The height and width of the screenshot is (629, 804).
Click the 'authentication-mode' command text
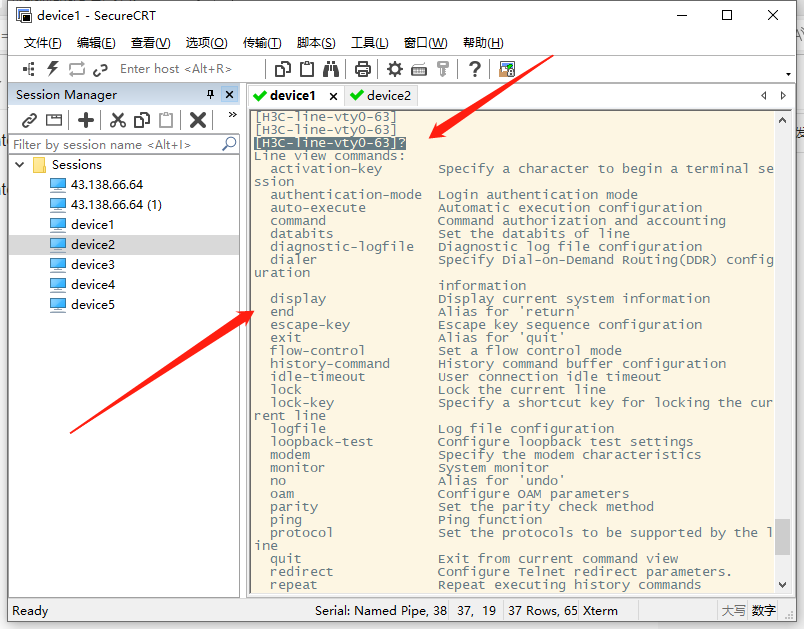click(346, 195)
